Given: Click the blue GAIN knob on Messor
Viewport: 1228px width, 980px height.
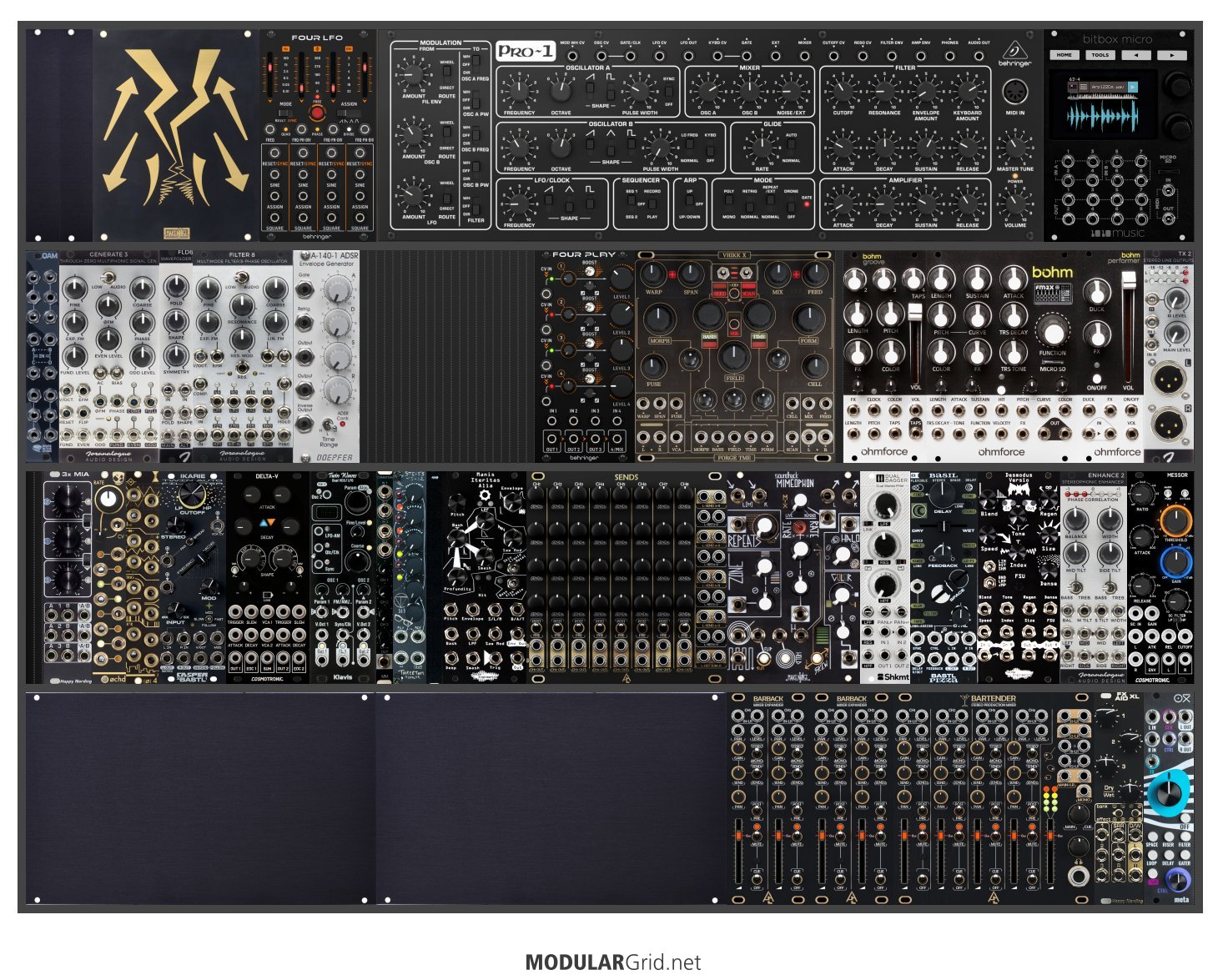Looking at the screenshot, I should tap(1175, 561).
